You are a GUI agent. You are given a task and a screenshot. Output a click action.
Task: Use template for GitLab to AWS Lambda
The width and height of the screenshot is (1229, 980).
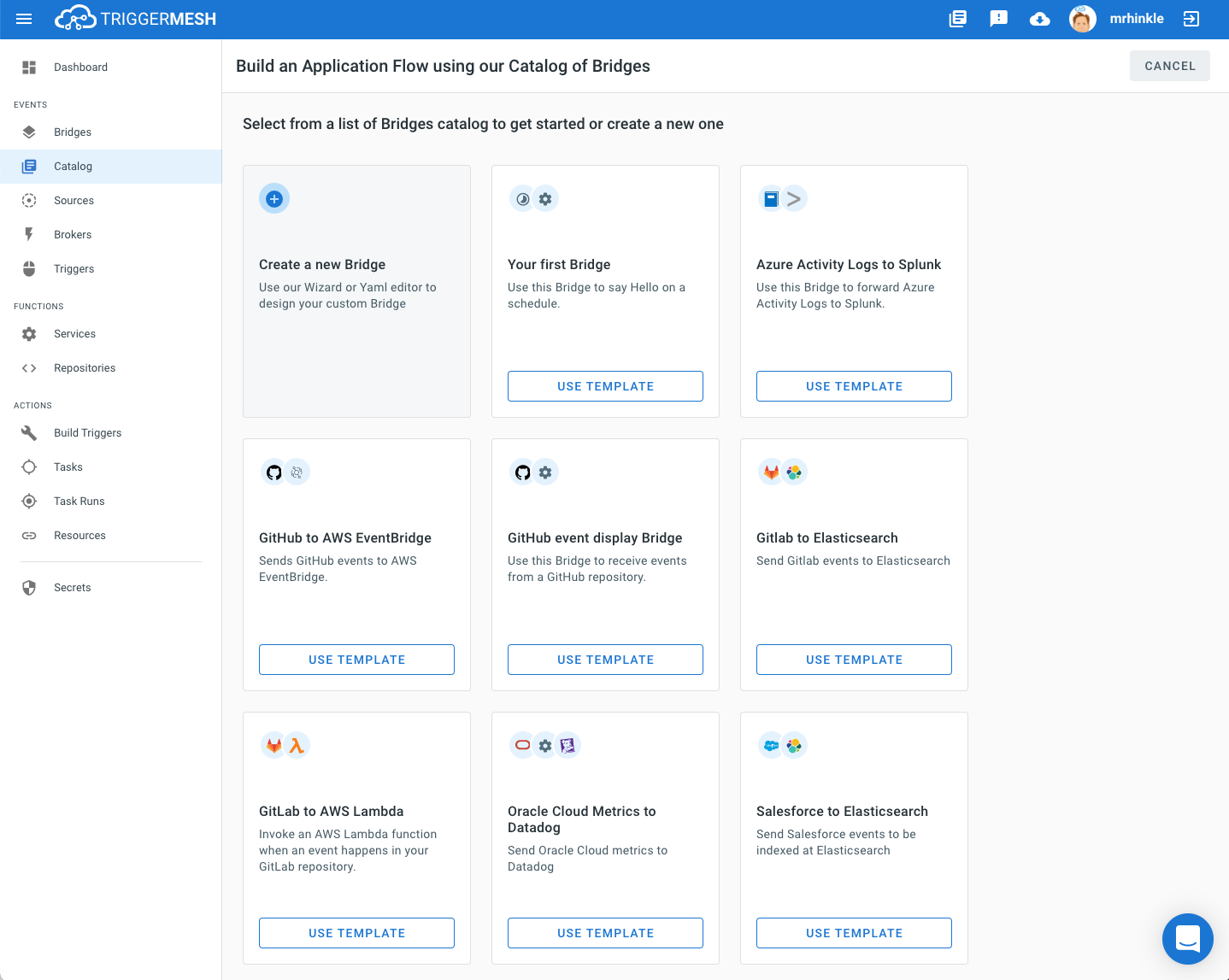click(x=356, y=933)
